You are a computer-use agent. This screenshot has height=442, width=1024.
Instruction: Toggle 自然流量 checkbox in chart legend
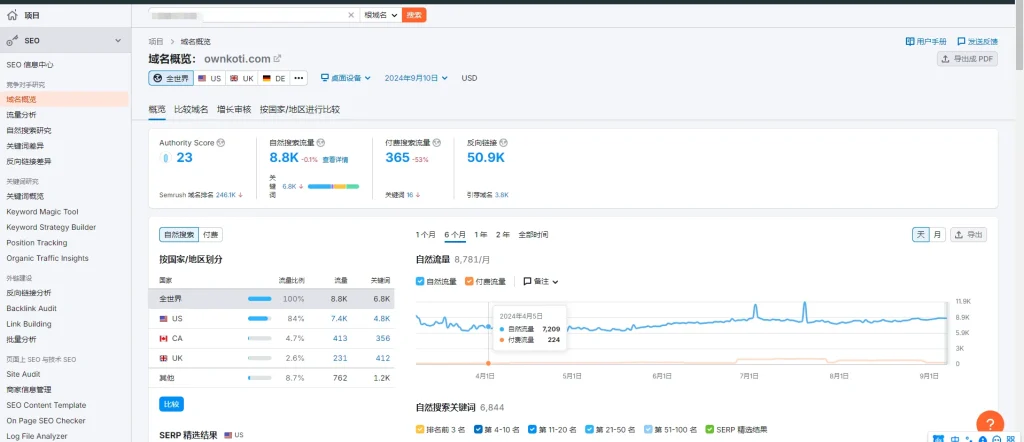click(420, 281)
